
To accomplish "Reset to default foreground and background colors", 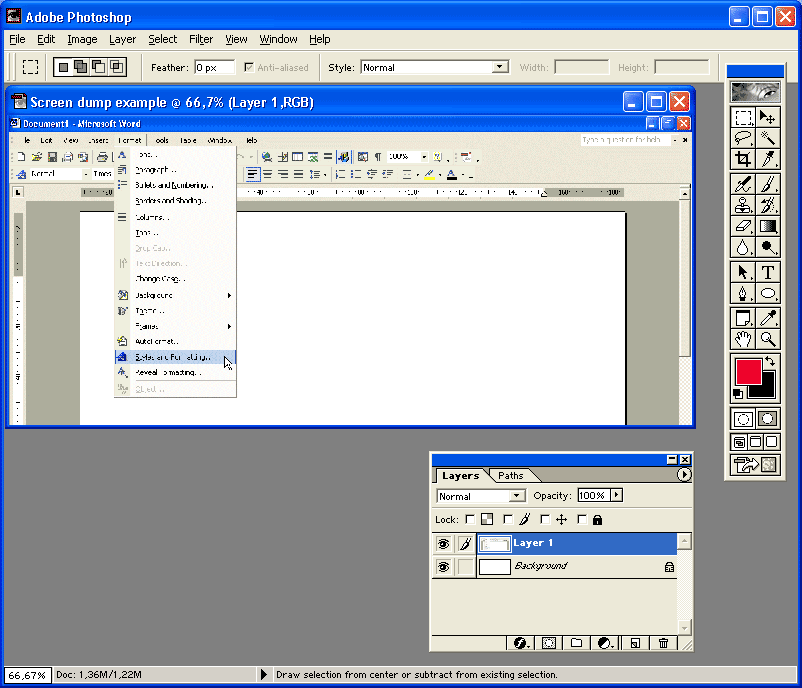I will click(x=738, y=393).
